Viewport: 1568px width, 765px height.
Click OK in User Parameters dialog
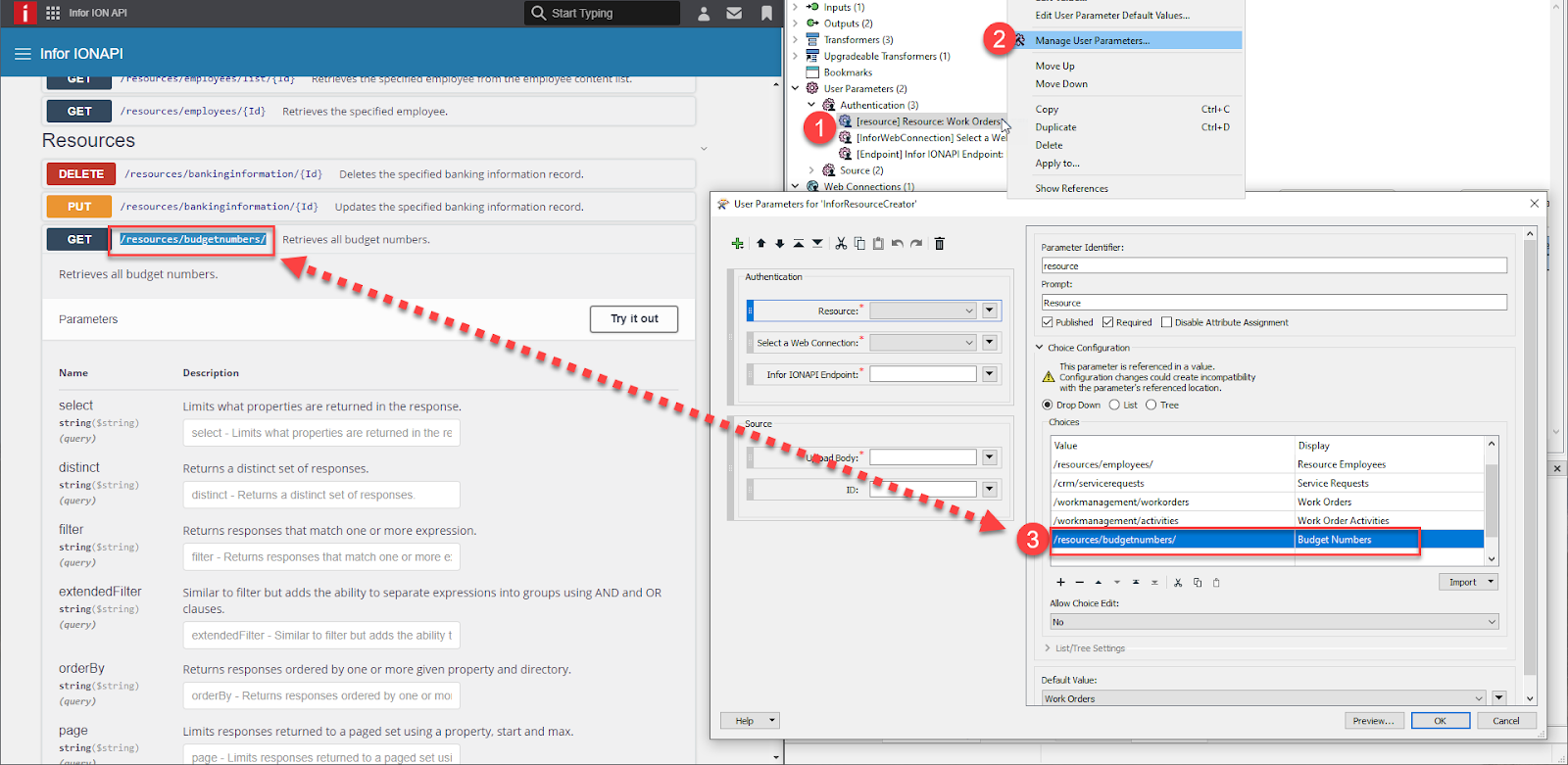1441,720
